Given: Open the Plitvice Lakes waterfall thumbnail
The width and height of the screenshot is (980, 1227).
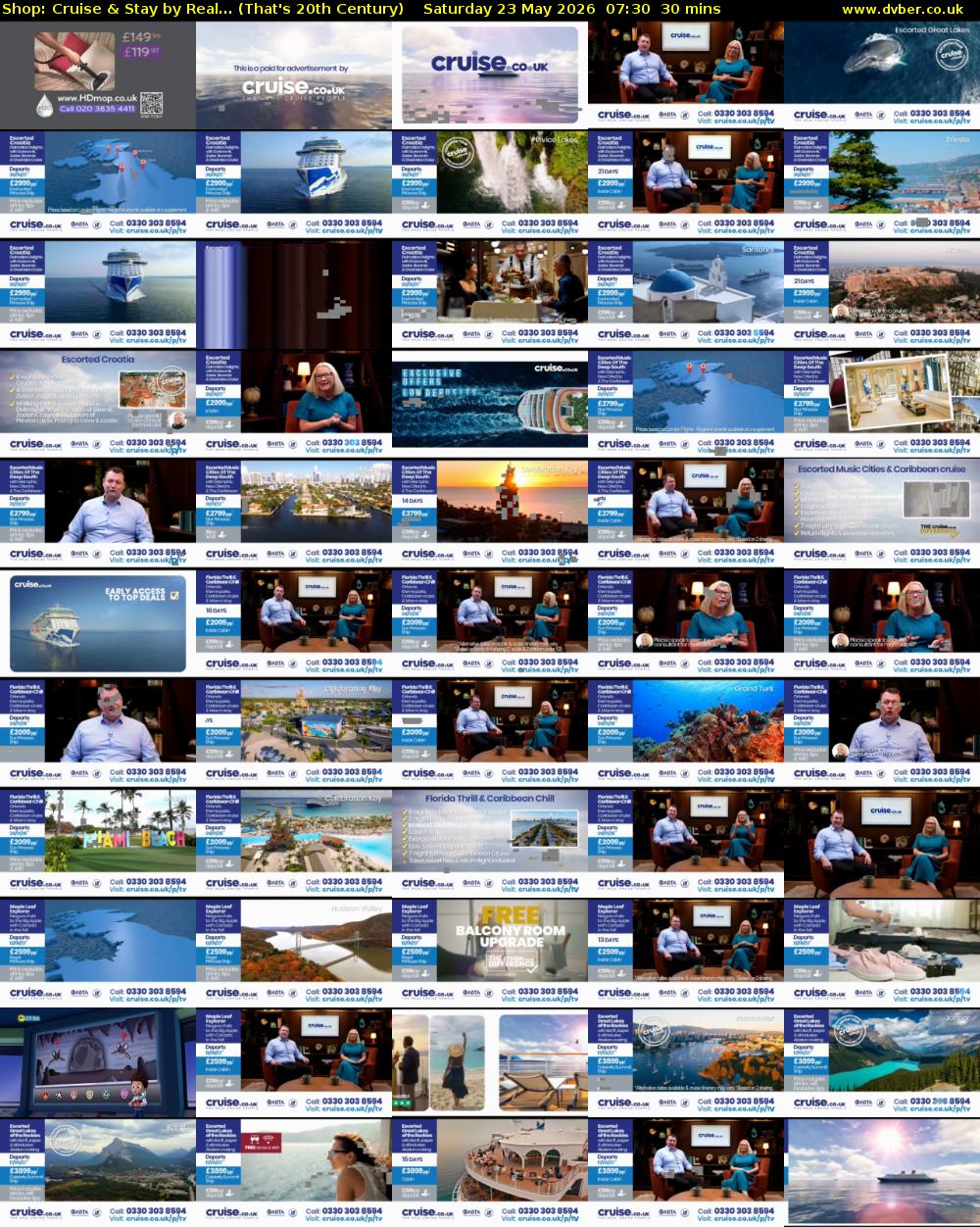Looking at the screenshot, I should coord(490,185).
